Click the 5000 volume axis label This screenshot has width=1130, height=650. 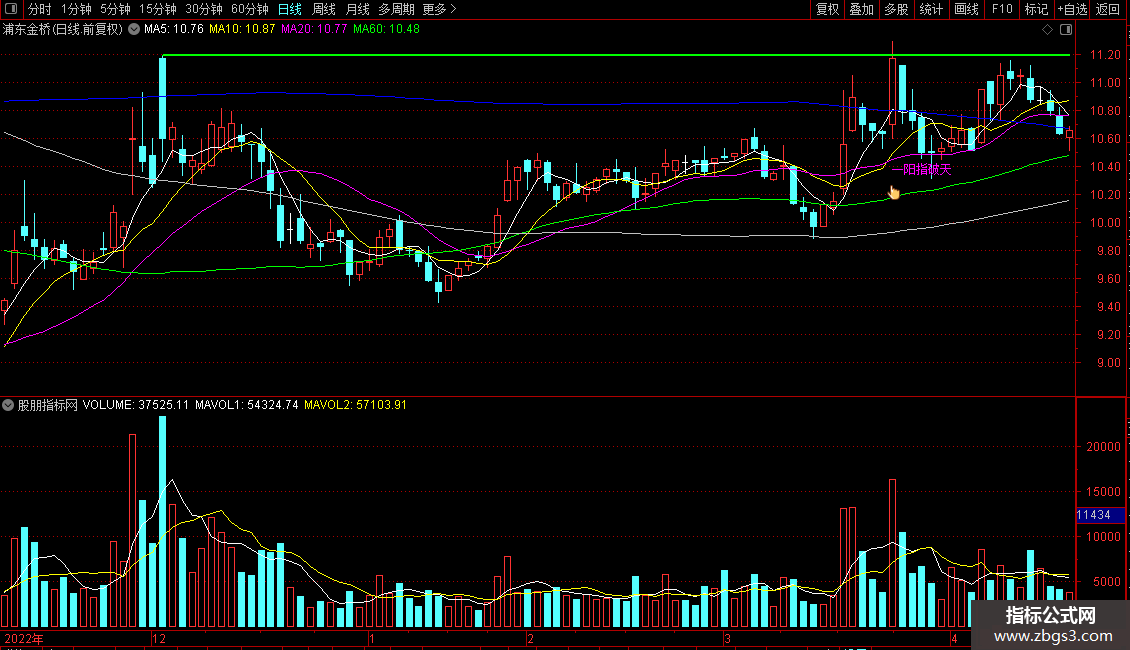tap(1107, 582)
